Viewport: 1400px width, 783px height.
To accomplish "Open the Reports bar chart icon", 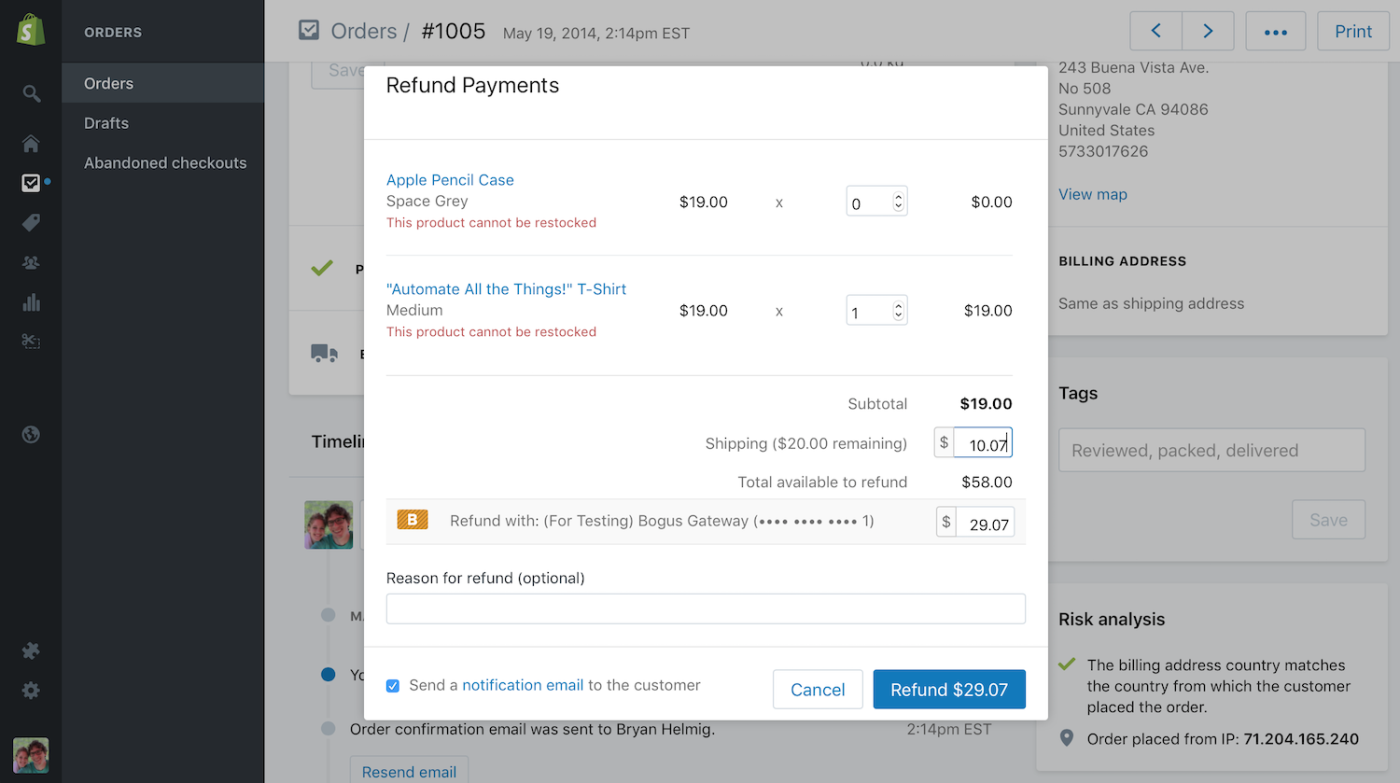I will coord(31,303).
